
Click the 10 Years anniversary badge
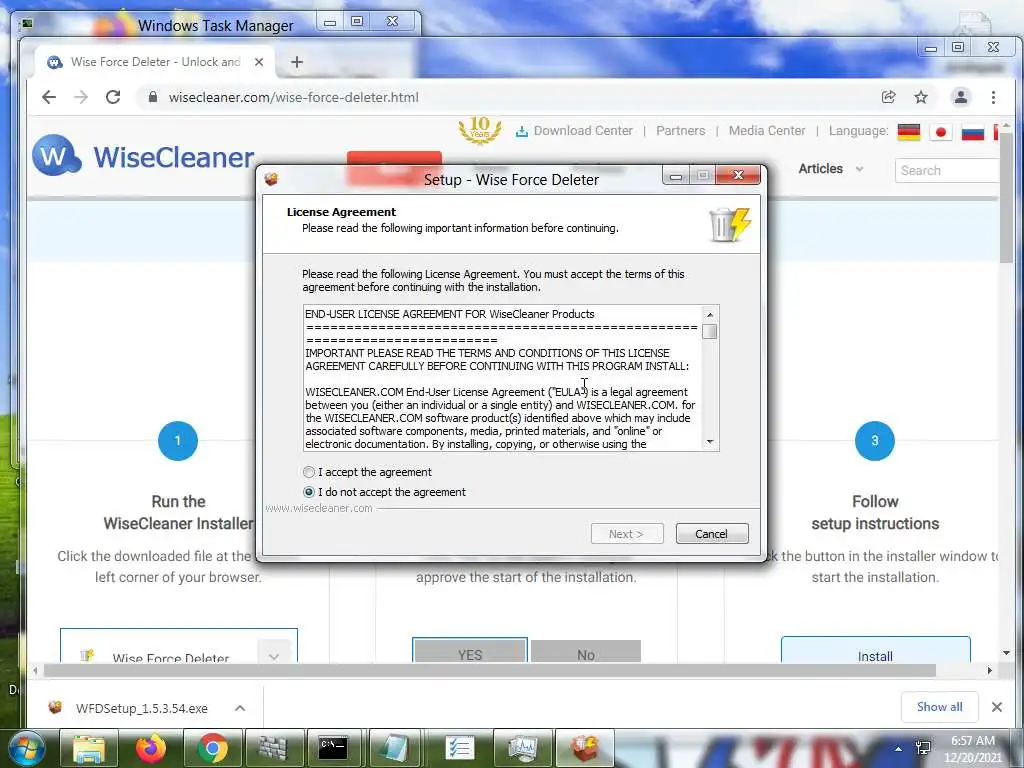(480, 129)
